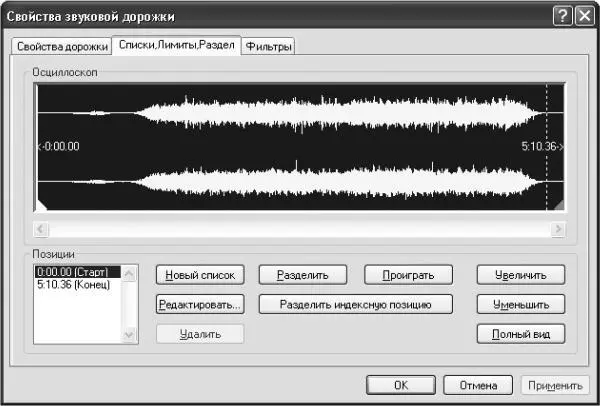This screenshot has height=406, width=600.
Task: Click the oscilloscope scroll left arrow
Action: point(41,229)
